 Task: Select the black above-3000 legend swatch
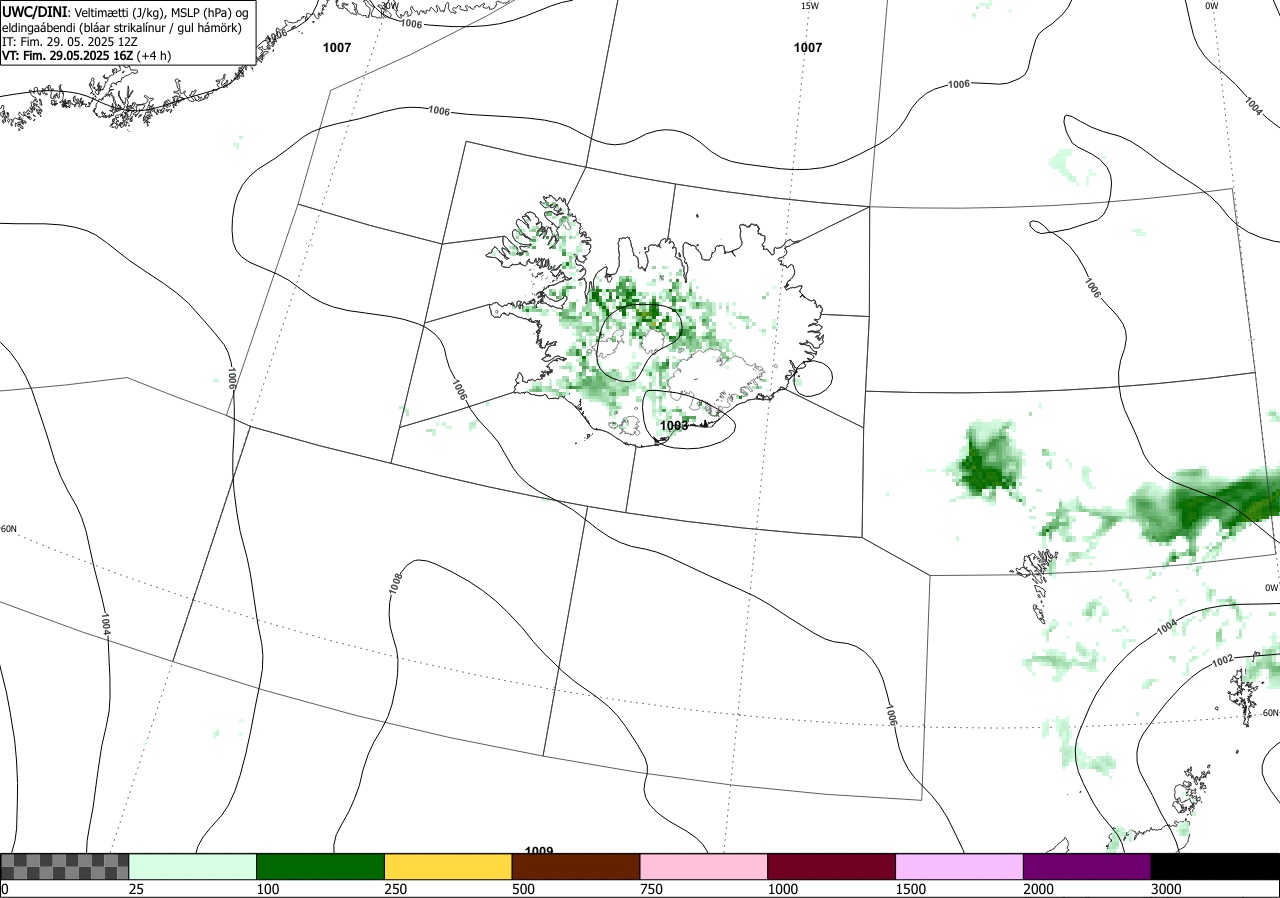1215,866
